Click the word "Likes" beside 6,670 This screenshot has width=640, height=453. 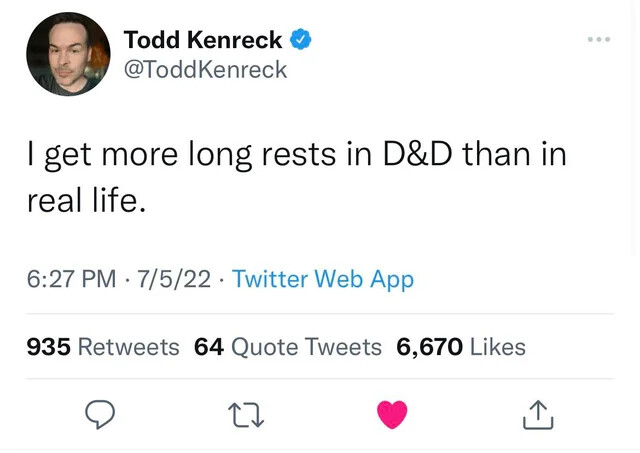497,347
